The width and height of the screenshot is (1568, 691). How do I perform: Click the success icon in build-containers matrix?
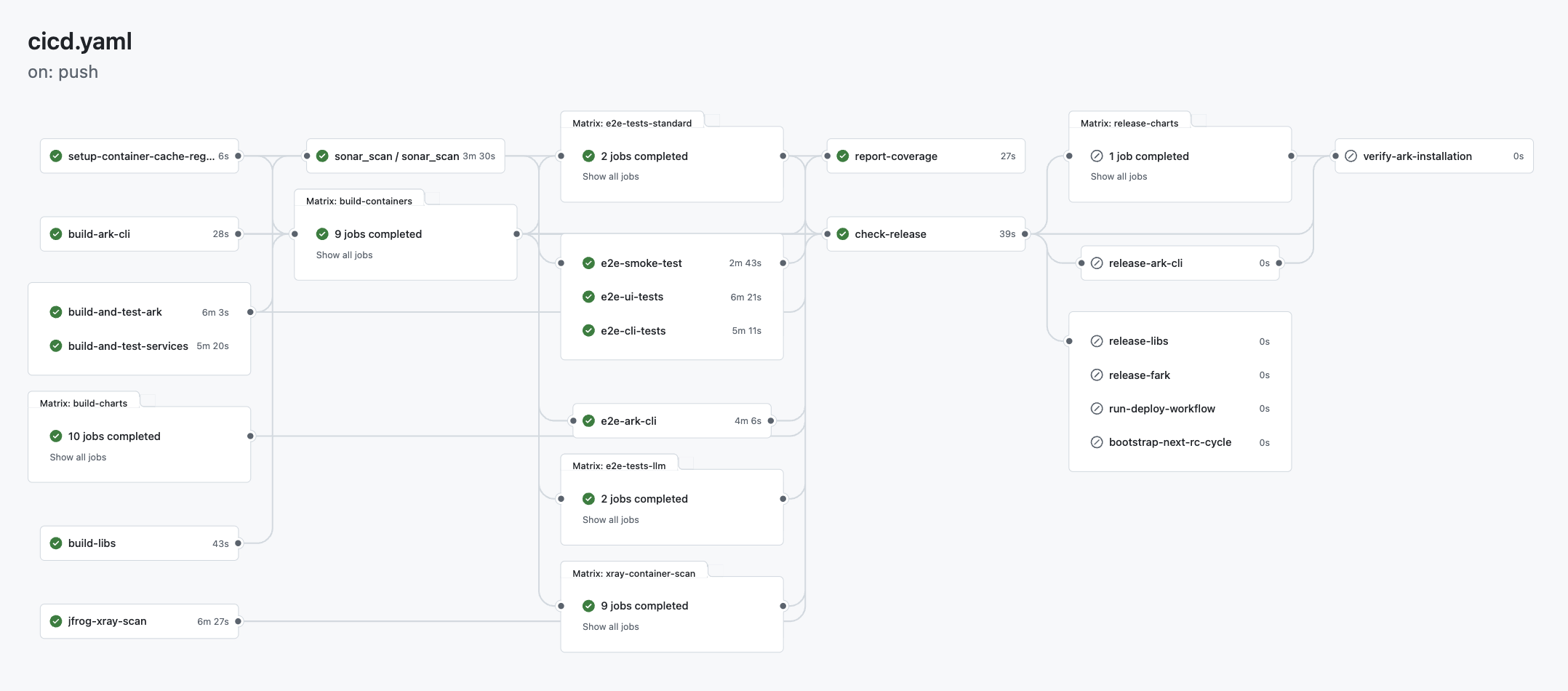[x=322, y=234]
